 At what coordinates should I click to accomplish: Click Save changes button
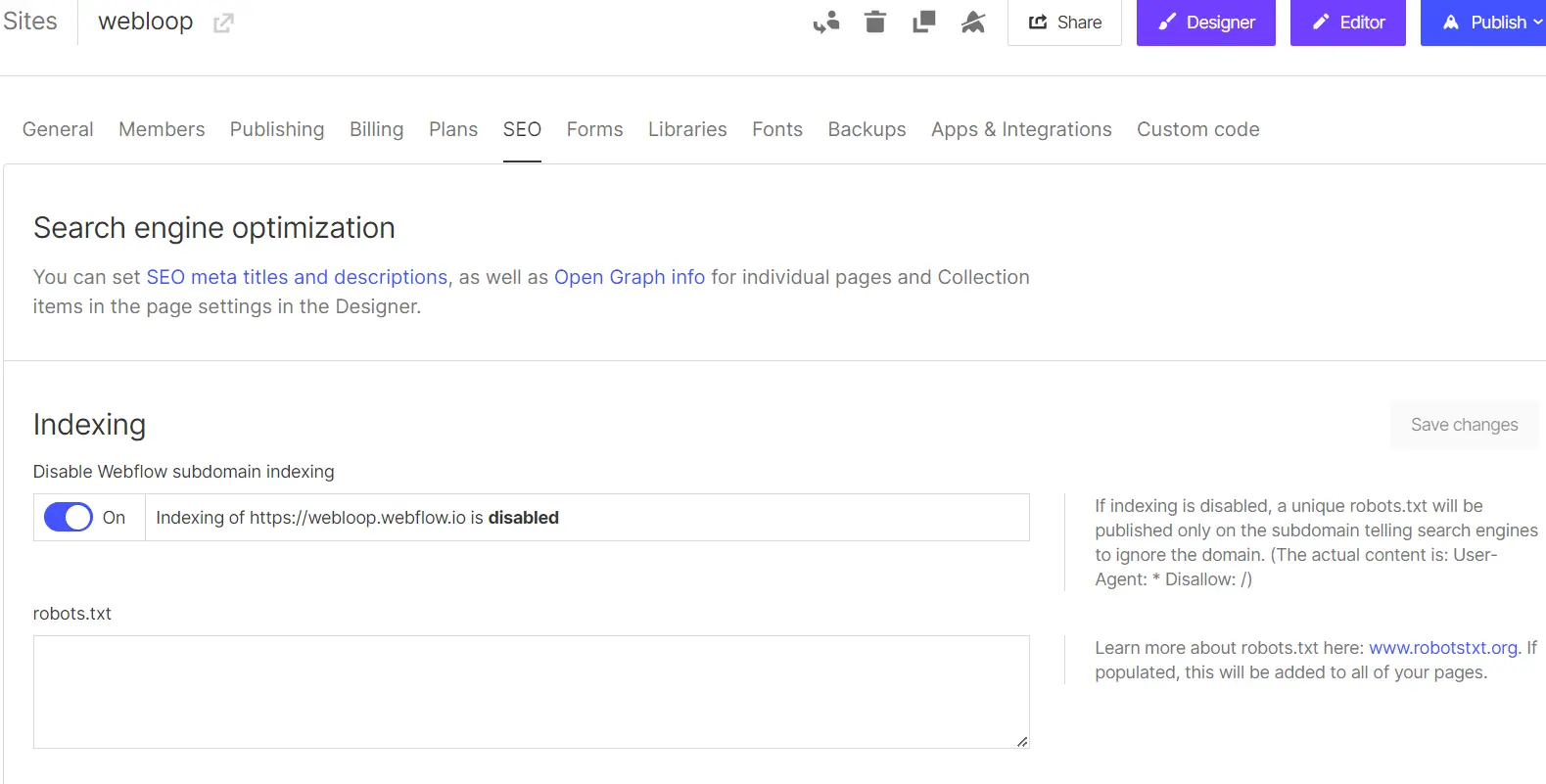pyautogui.click(x=1464, y=425)
